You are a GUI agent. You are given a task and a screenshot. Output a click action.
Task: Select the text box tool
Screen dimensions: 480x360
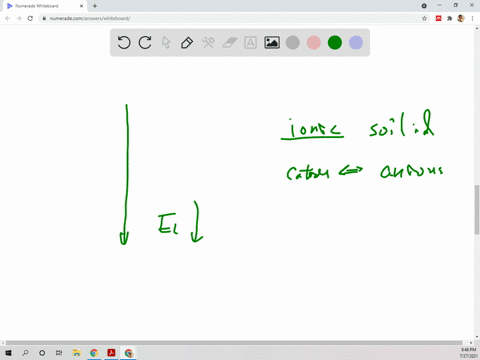pos(250,43)
